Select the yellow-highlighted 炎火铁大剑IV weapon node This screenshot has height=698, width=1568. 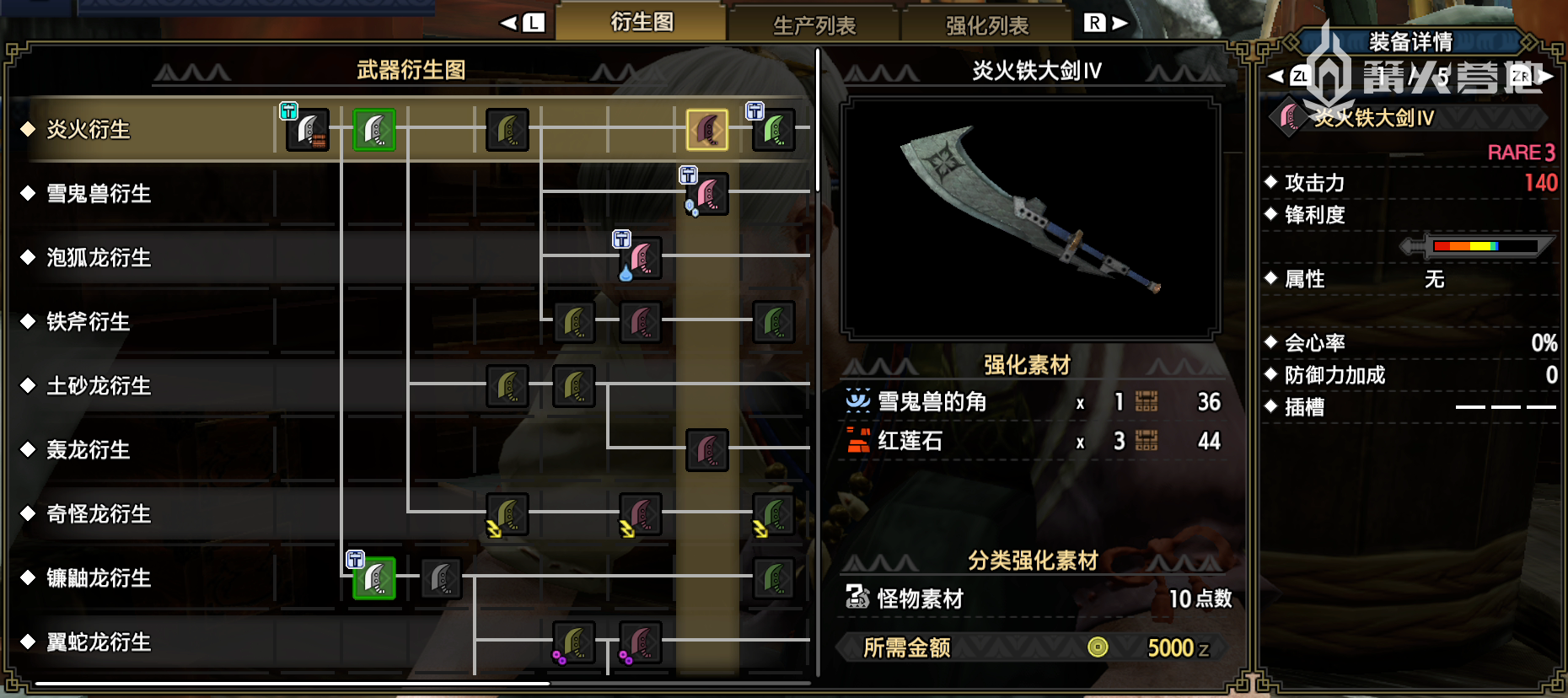(707, 130)
